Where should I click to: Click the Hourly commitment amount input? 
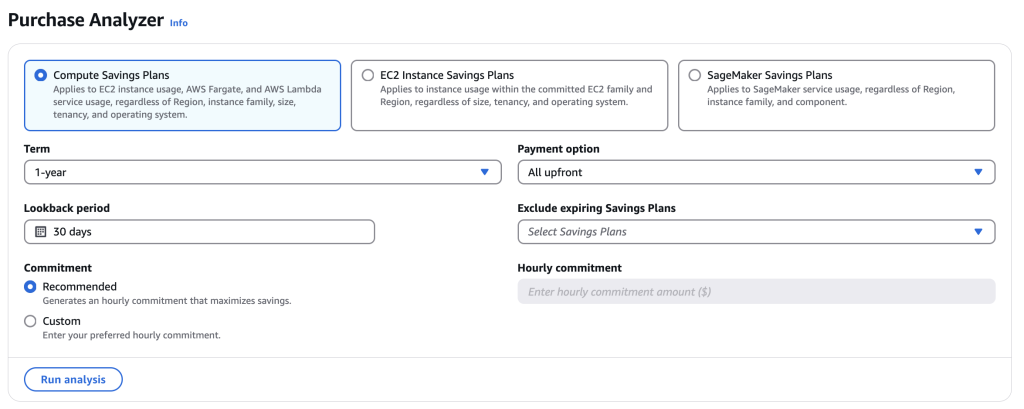coord(756,291)
